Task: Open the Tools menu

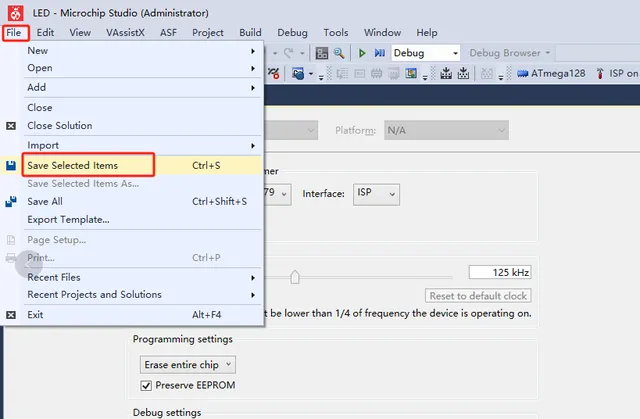Action: tap(336, 33)
